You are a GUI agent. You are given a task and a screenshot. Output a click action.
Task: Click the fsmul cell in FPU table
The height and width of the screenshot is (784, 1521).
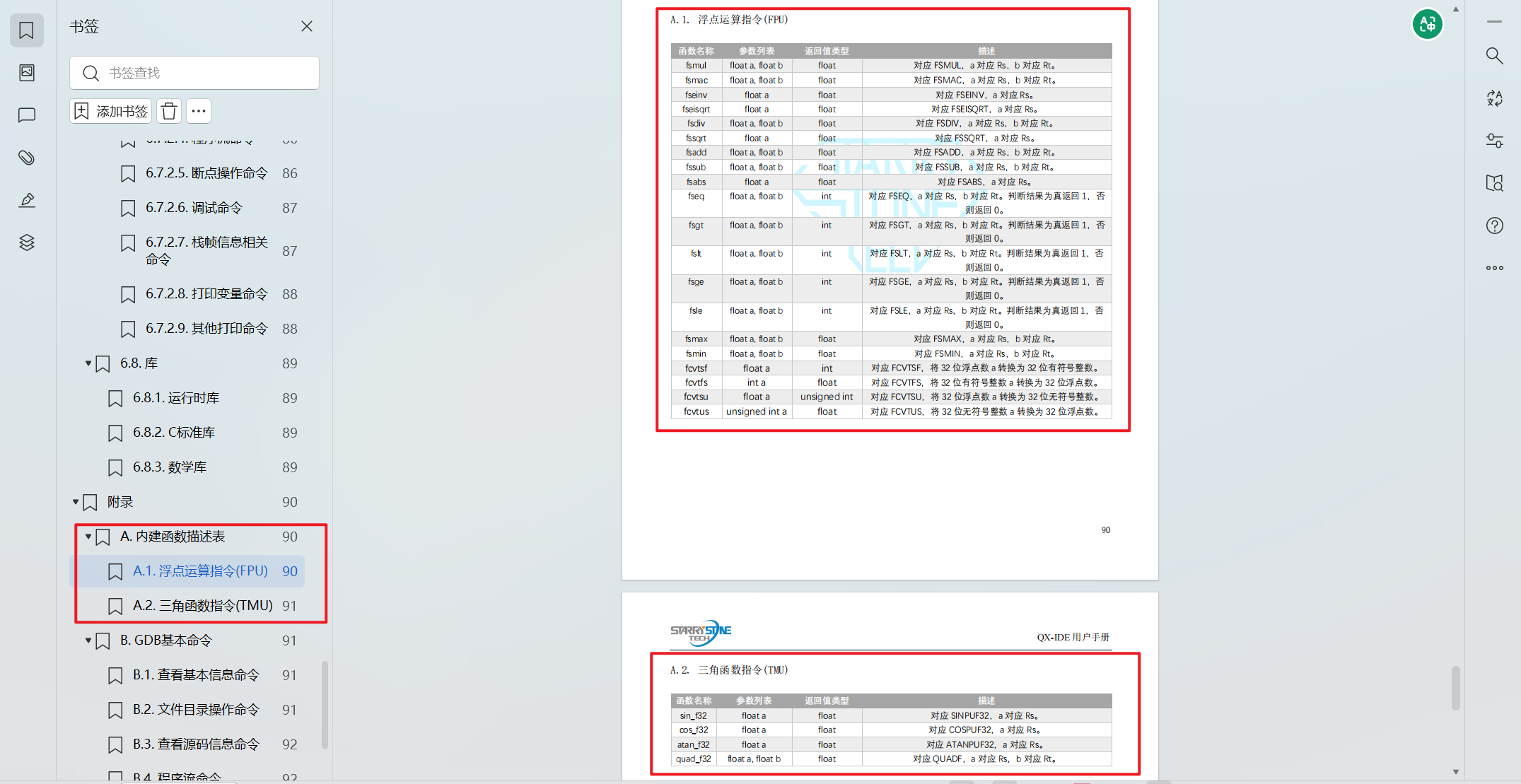click(x=696, y=66)
